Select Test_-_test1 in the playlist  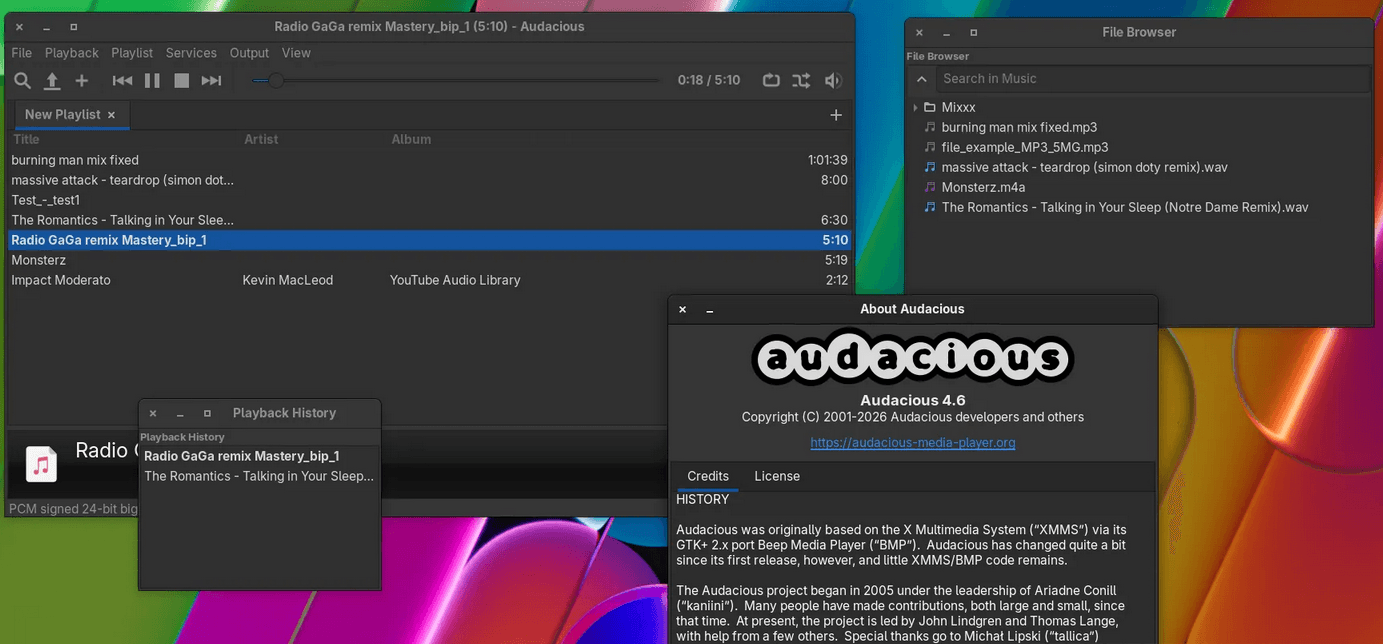tap(429, 200)
